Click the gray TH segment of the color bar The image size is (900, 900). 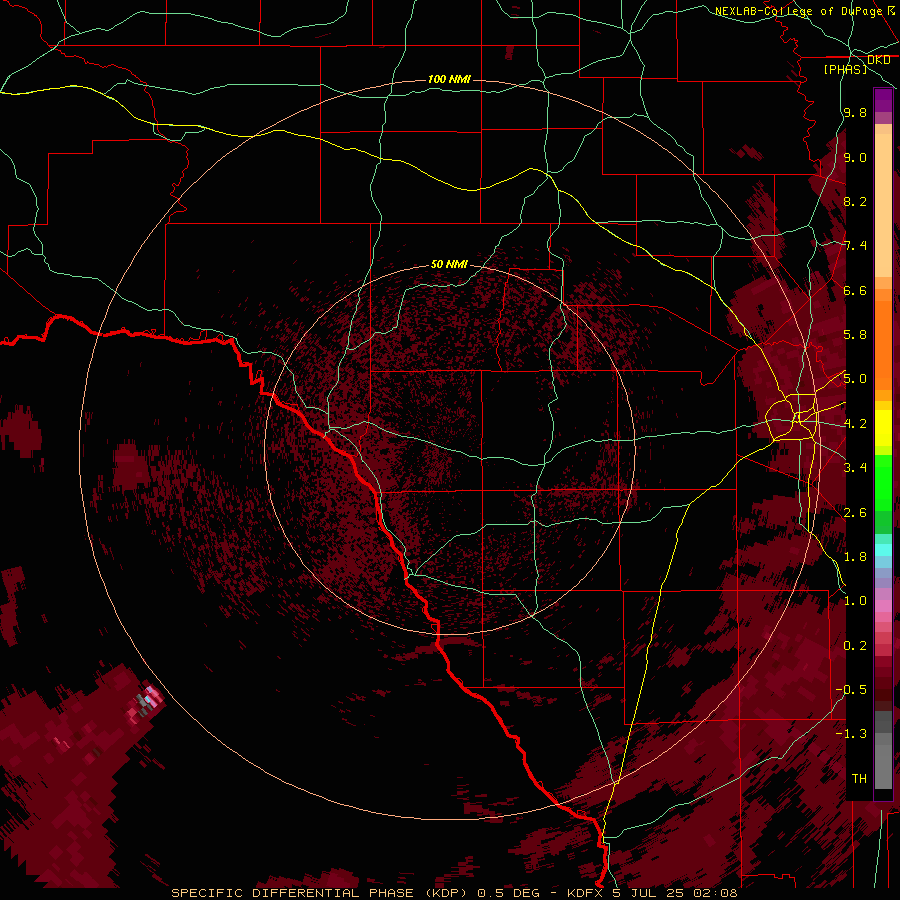tap(883, 766)
